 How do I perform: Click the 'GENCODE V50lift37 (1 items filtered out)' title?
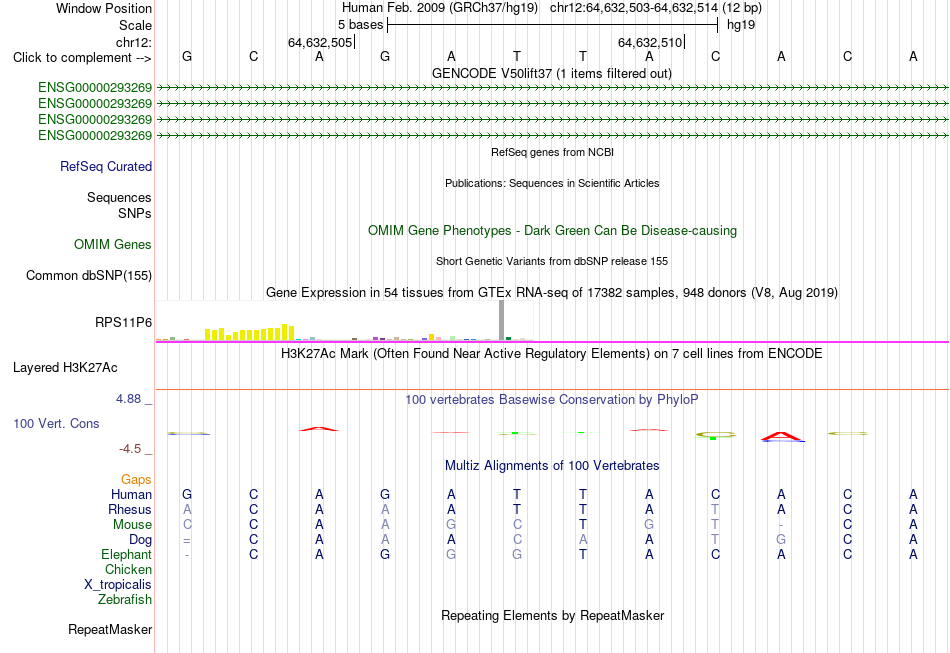[x=552, y=73]
